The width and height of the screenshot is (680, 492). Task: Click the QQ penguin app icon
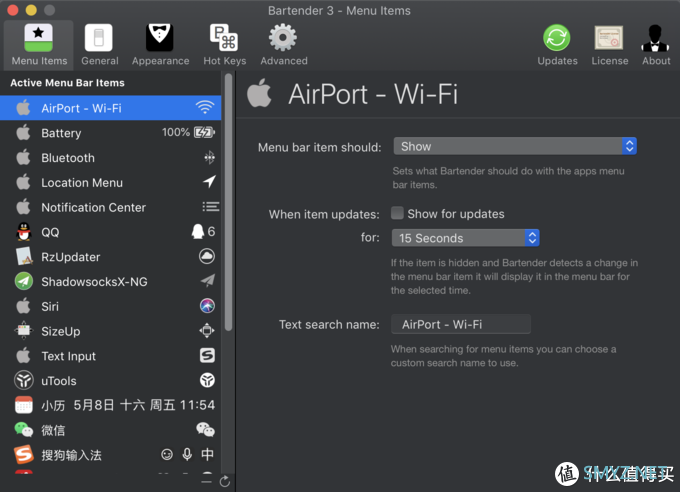[24, 232]
